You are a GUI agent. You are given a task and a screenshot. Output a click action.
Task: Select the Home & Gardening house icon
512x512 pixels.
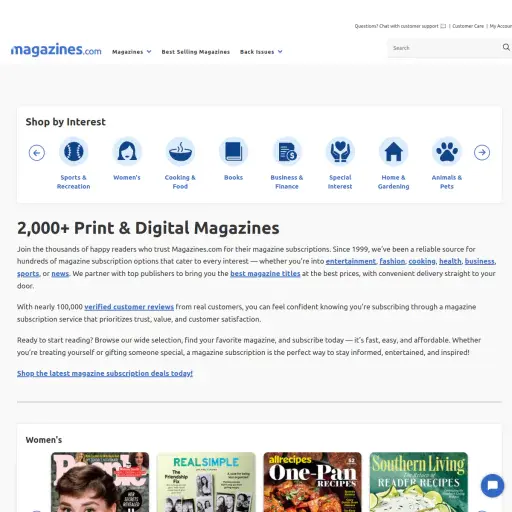coord(393,152)
